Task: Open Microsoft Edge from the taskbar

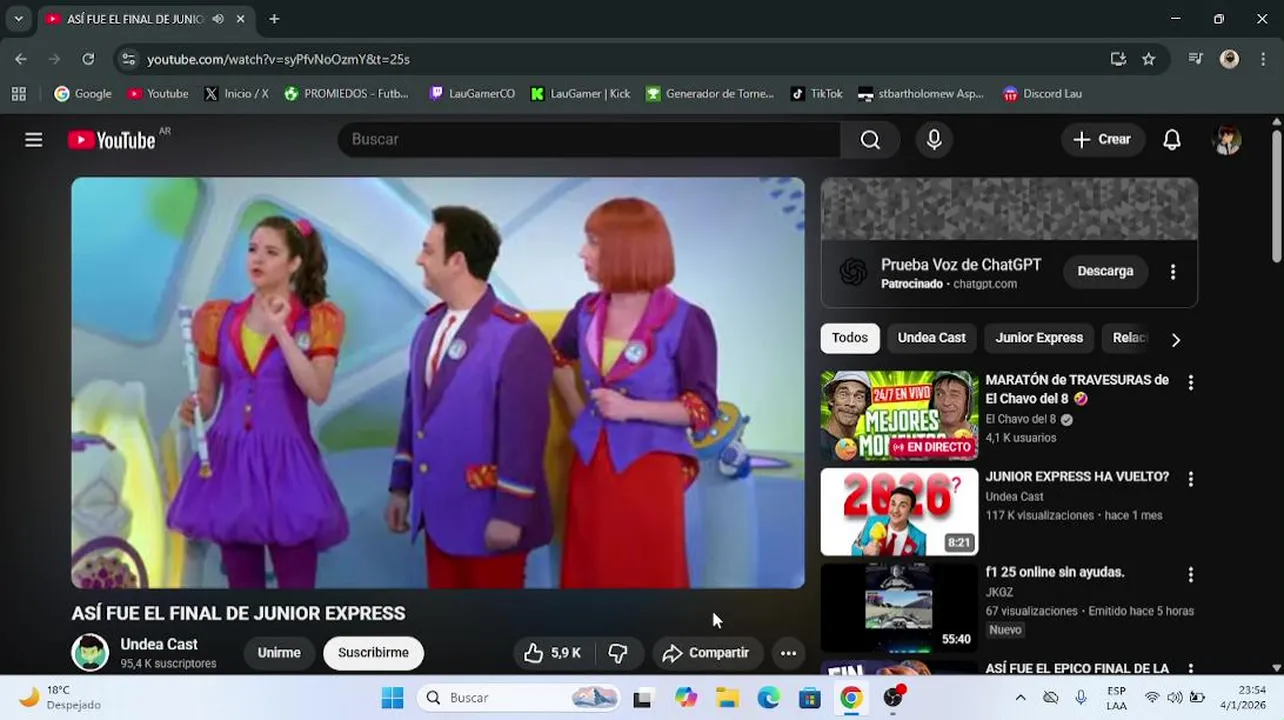Action: pyautogui.click(x=768, y=698)
